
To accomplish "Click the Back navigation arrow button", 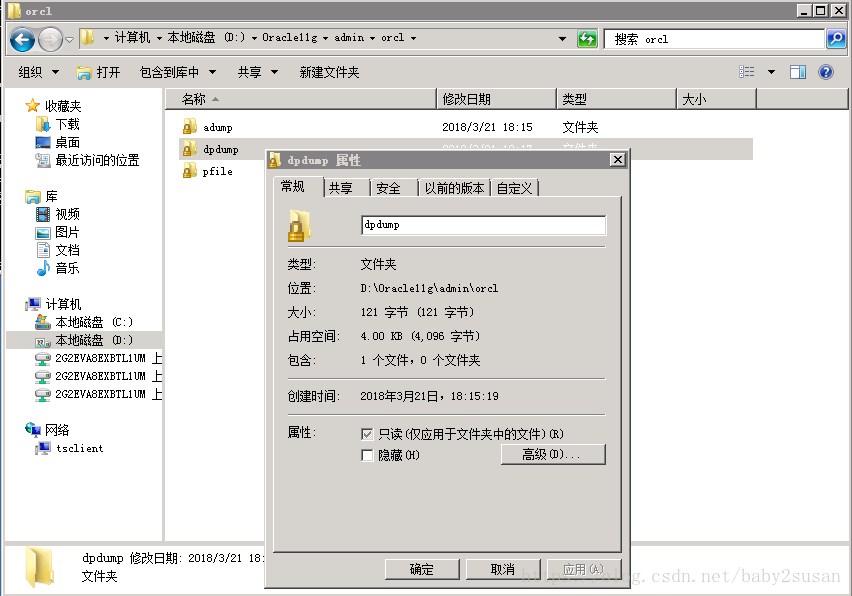I will (x=22, y=39).
